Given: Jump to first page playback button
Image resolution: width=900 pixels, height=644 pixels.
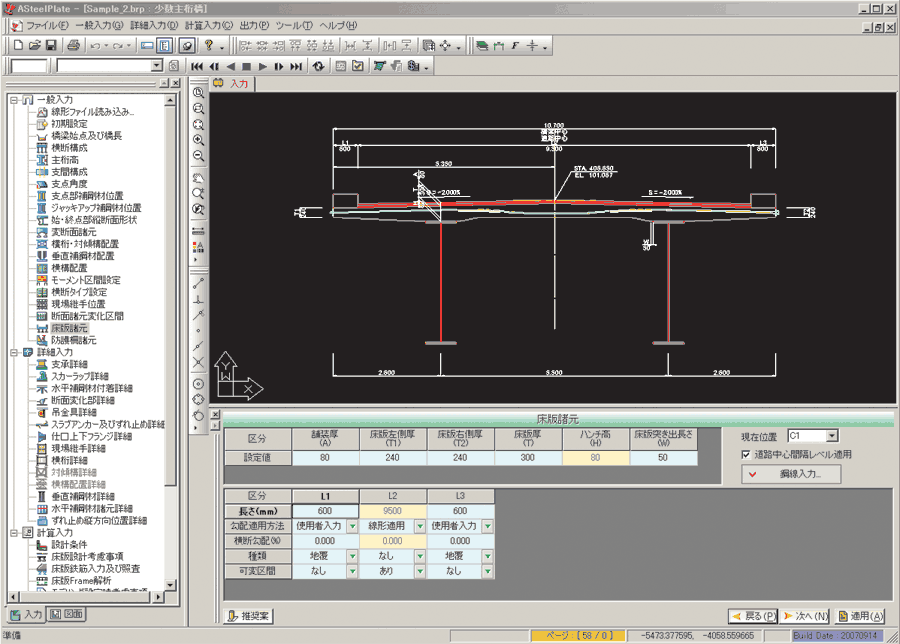Looking at the screenshot, I should pyautogui.click(x=197, y=67).
